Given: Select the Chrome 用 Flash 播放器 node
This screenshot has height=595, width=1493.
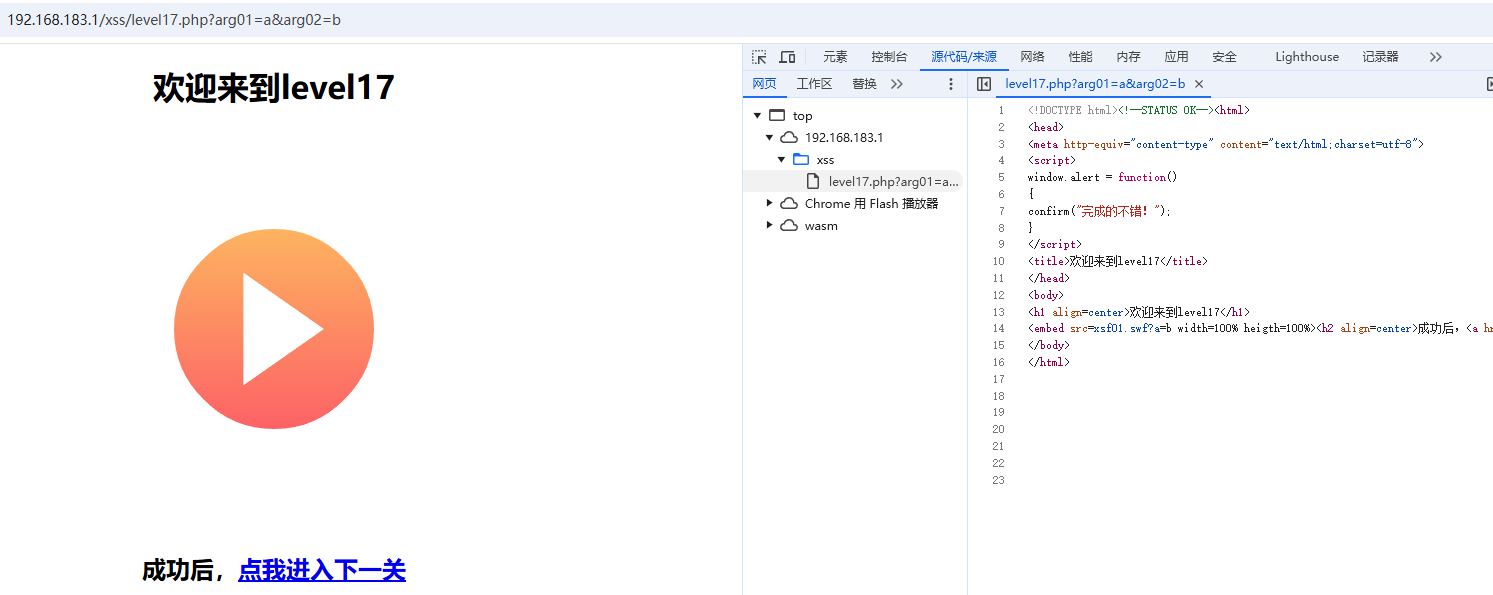Looking at the screenshot, I should click(x=871, y=204).
